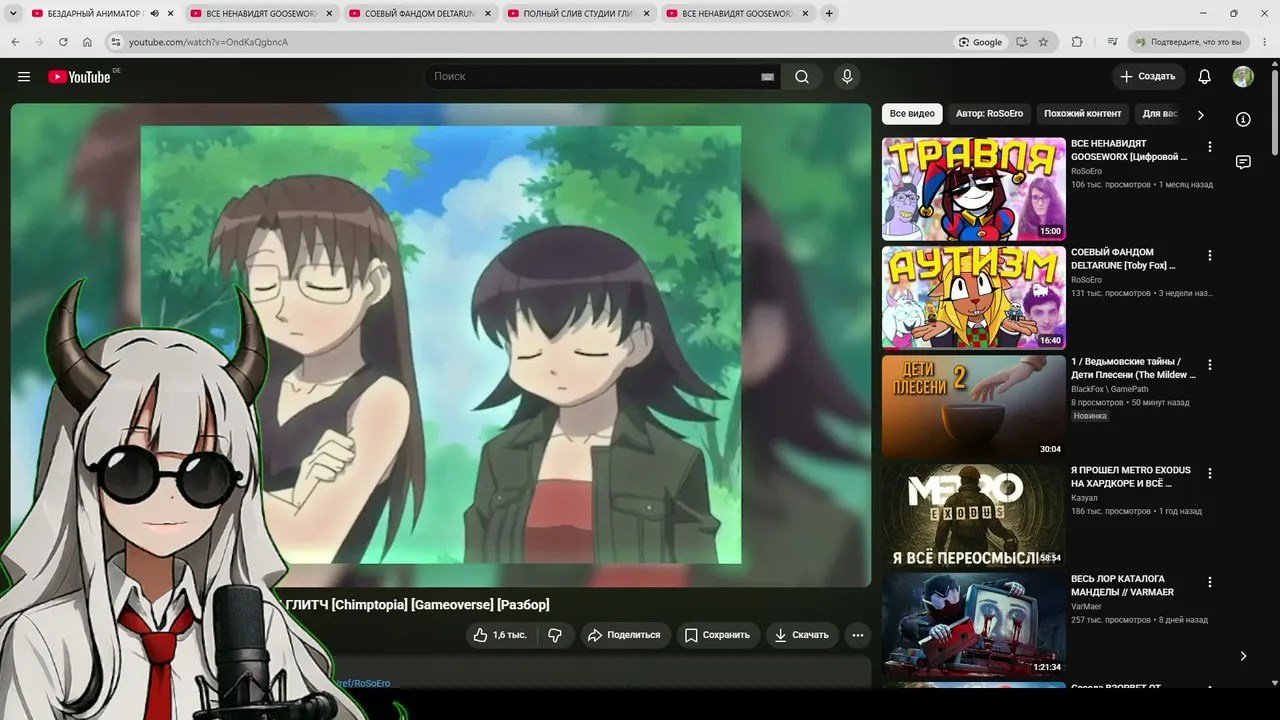Image resolution: width=1280 pixels, height=720 pixels.
Task: Close the БЕЗДАРНЫЙ АНИМАТОР tab
Action: (x=171, y=14)
